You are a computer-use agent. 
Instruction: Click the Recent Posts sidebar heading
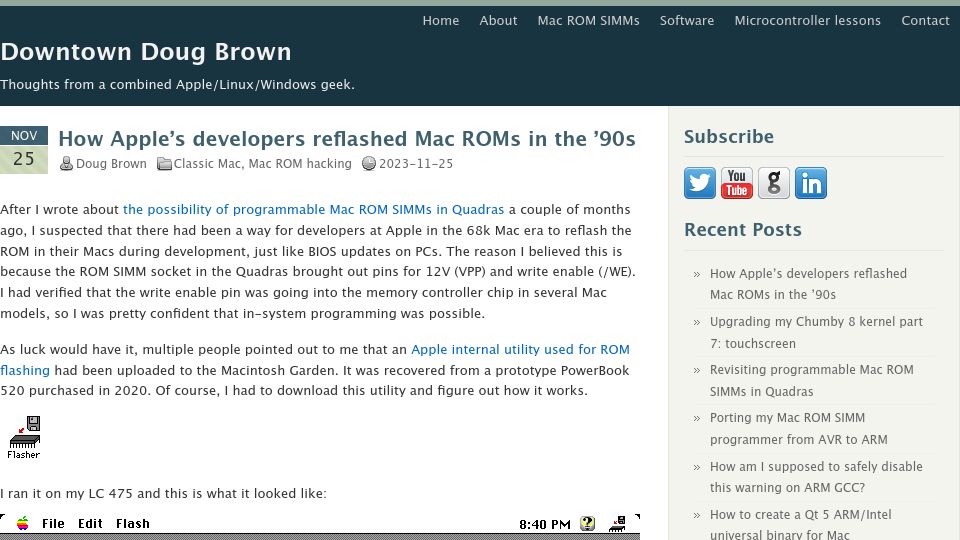[743, 230]
